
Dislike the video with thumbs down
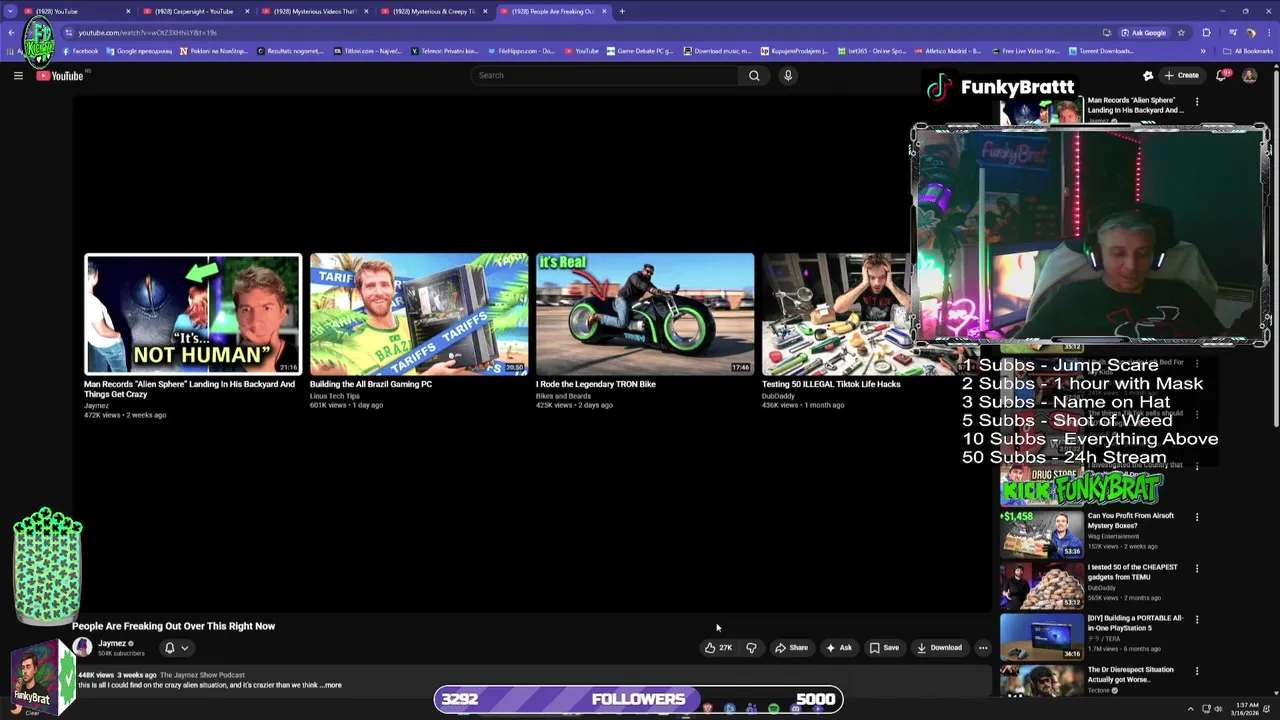pyautogui.click(x=752, y=648)
